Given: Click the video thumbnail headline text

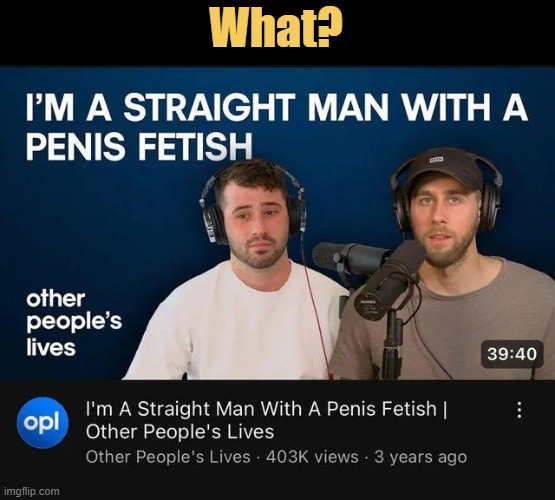Looking at the screenshot, I should tap(277, 126).
